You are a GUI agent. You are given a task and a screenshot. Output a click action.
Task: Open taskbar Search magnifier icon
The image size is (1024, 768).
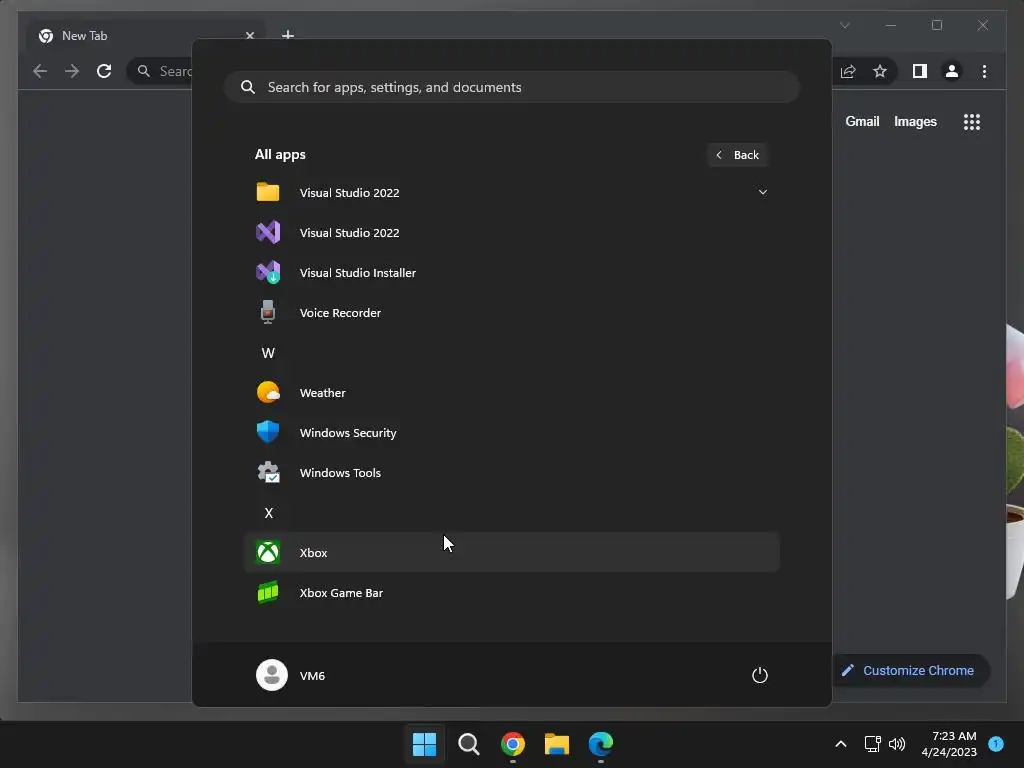tap(469, 744)
